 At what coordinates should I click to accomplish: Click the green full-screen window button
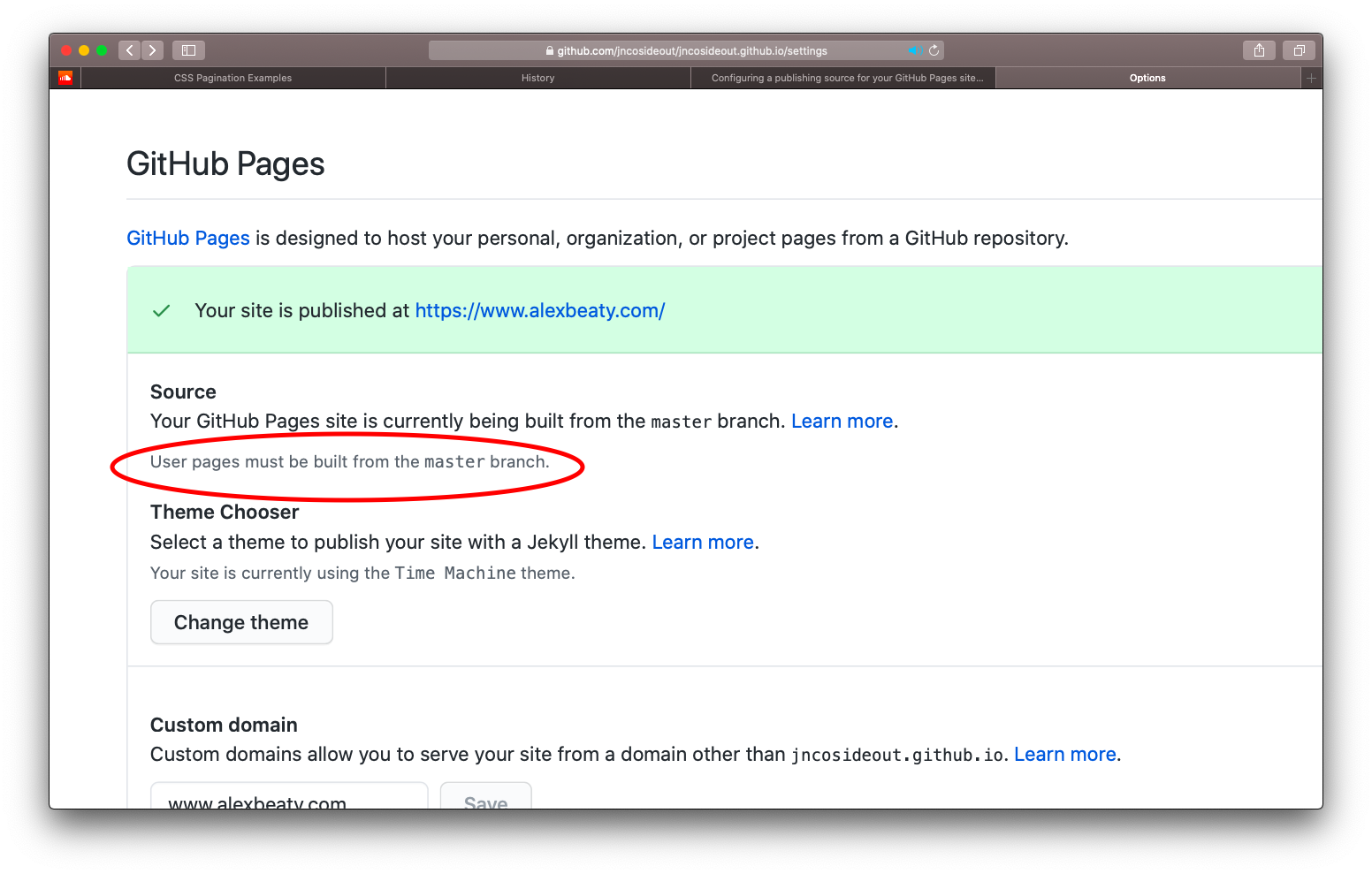coord(102,50)
